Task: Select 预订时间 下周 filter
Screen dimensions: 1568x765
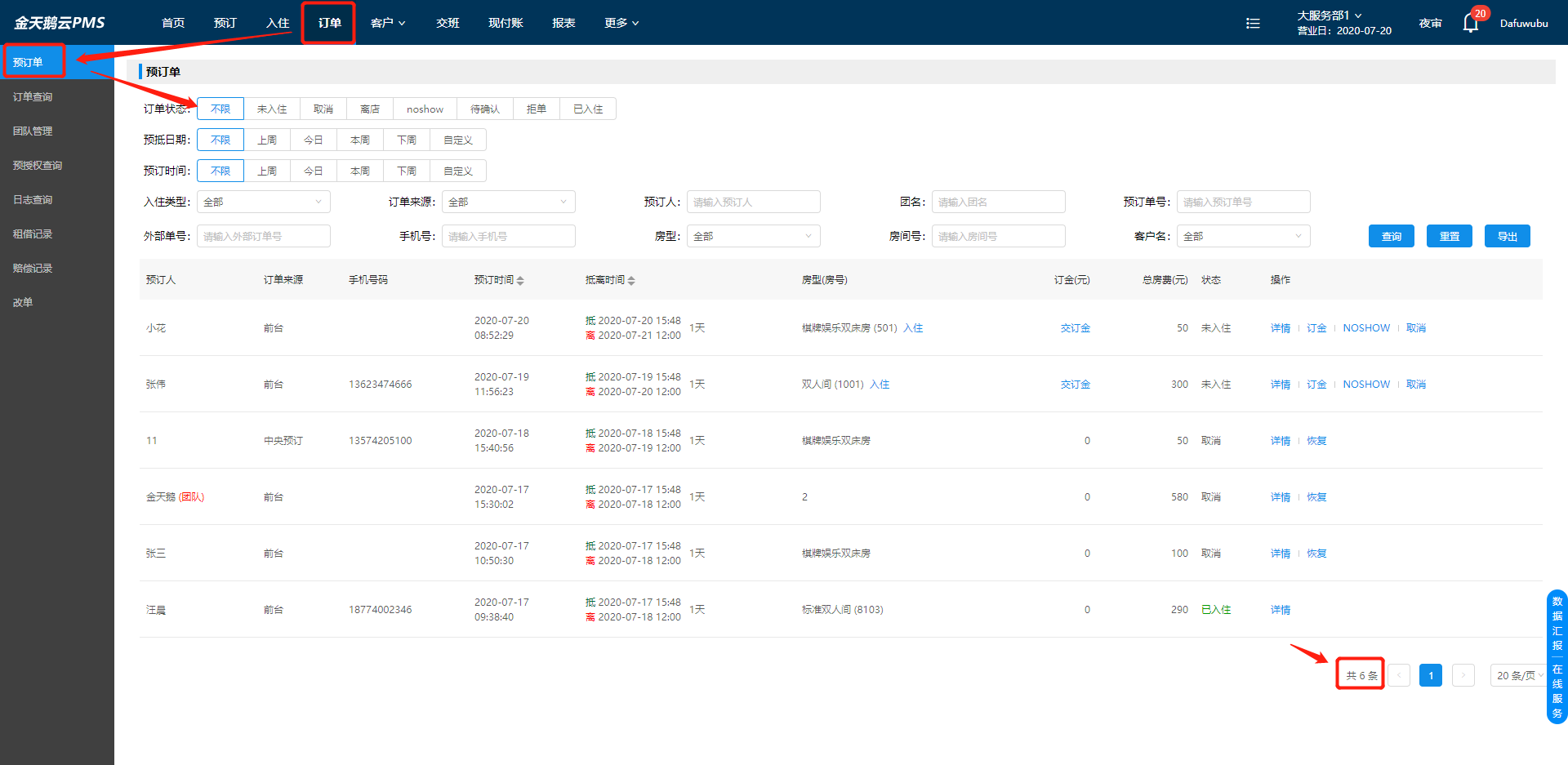Action: tap(407, 171)
